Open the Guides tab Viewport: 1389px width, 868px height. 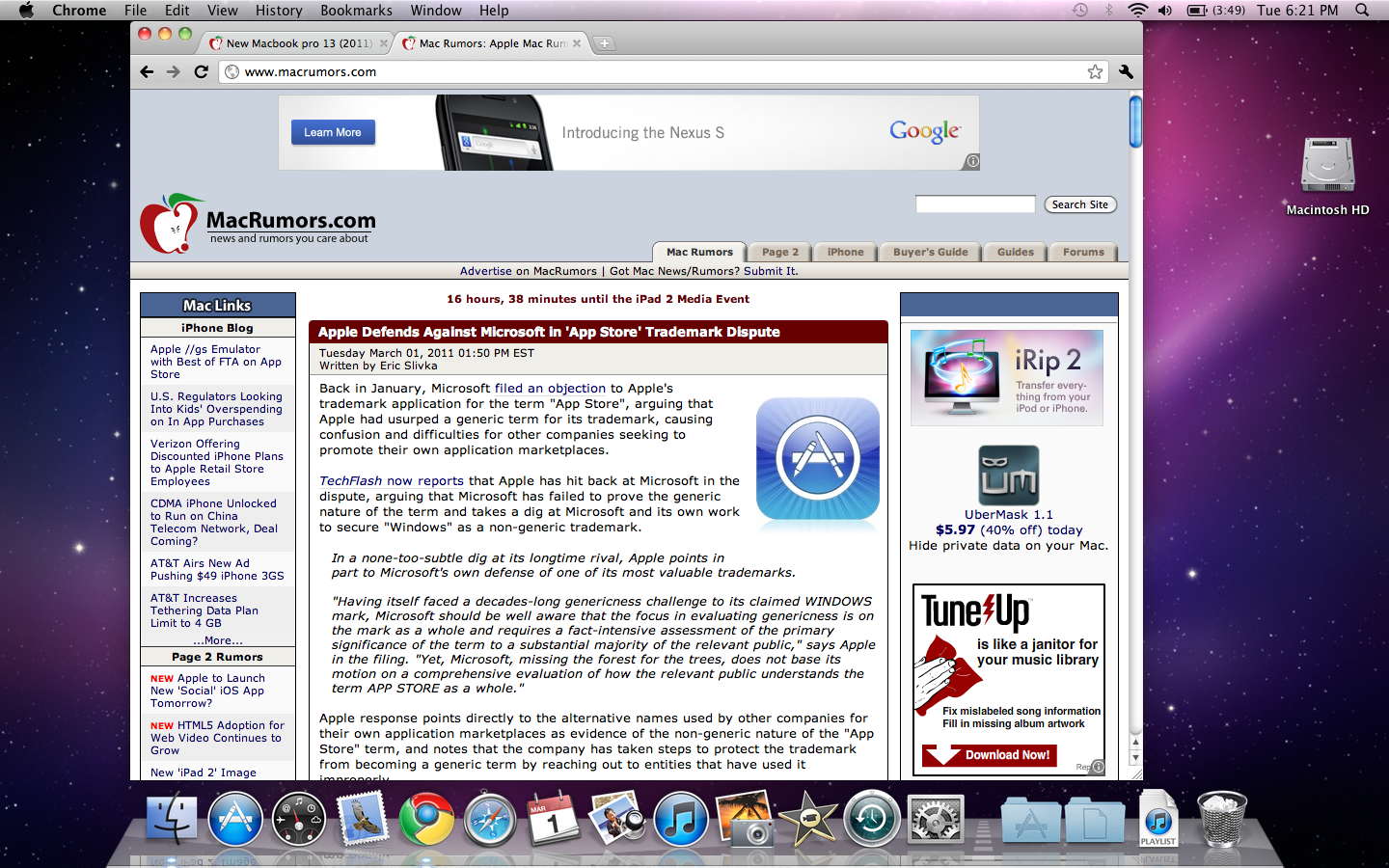tap(1015, 252)
